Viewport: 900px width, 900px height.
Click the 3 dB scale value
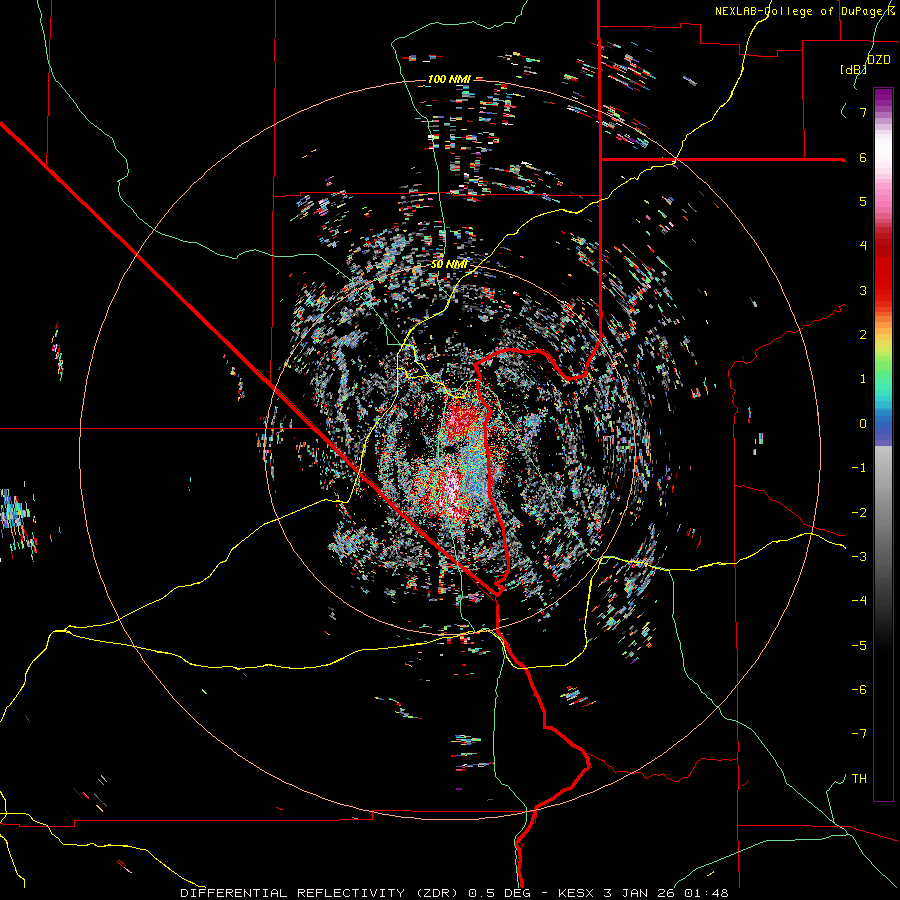863,290
